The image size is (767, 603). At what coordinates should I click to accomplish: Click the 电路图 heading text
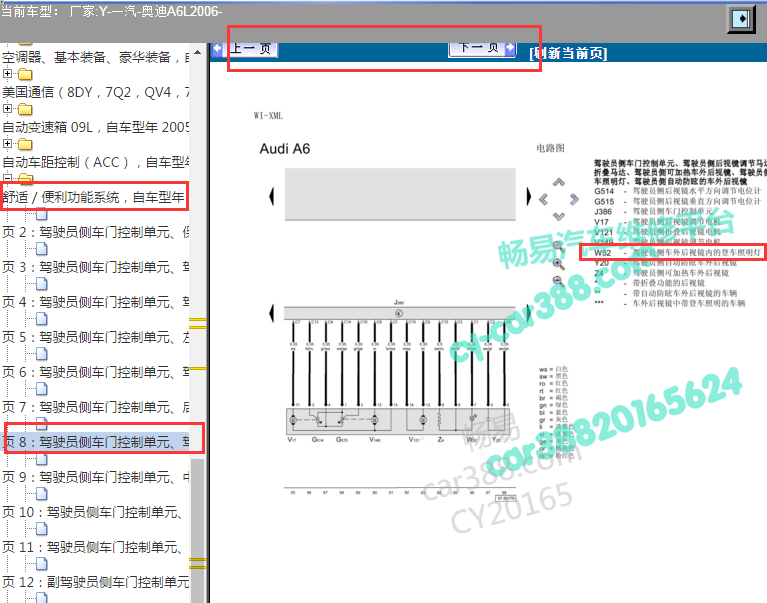pos(550,148)
